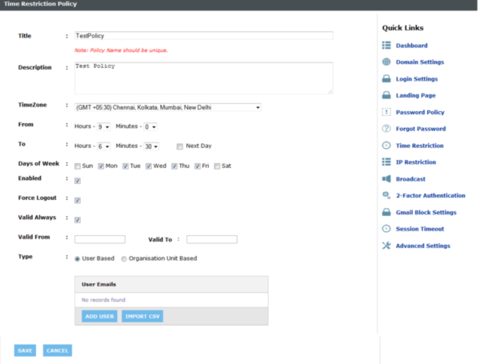Tick the Sun day checkbox
This screenshot has height=364, width=480.
(78, 166)
